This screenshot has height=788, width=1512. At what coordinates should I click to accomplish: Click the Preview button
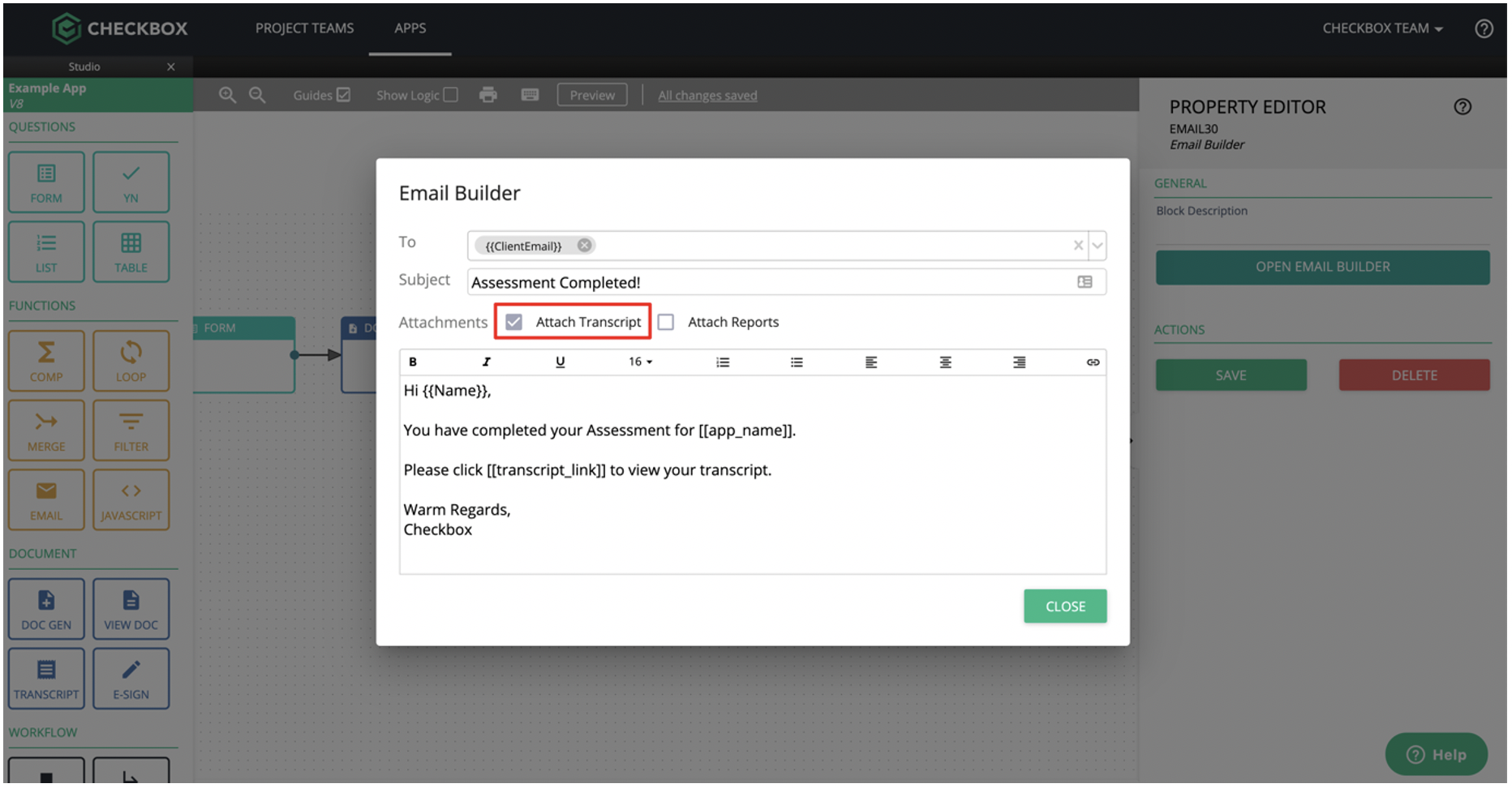pyautogui.click(x=592, y=95)
